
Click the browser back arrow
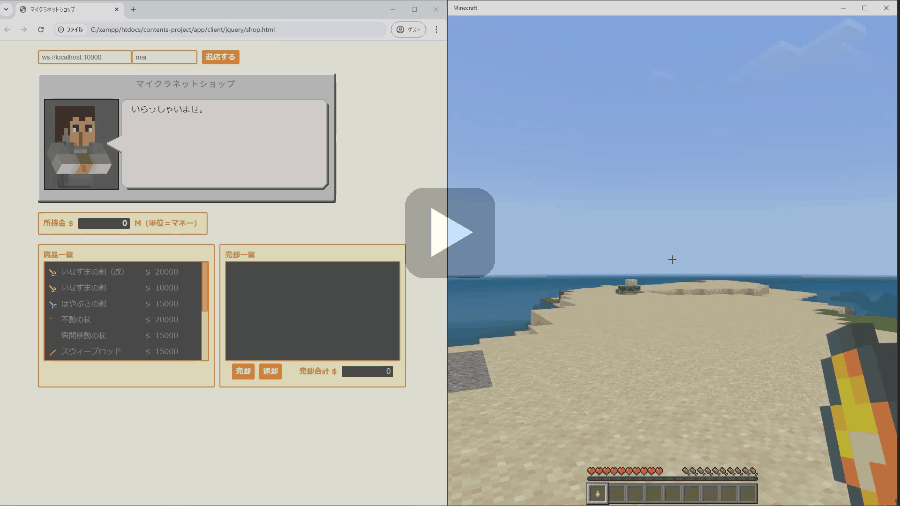pos(7,29)
